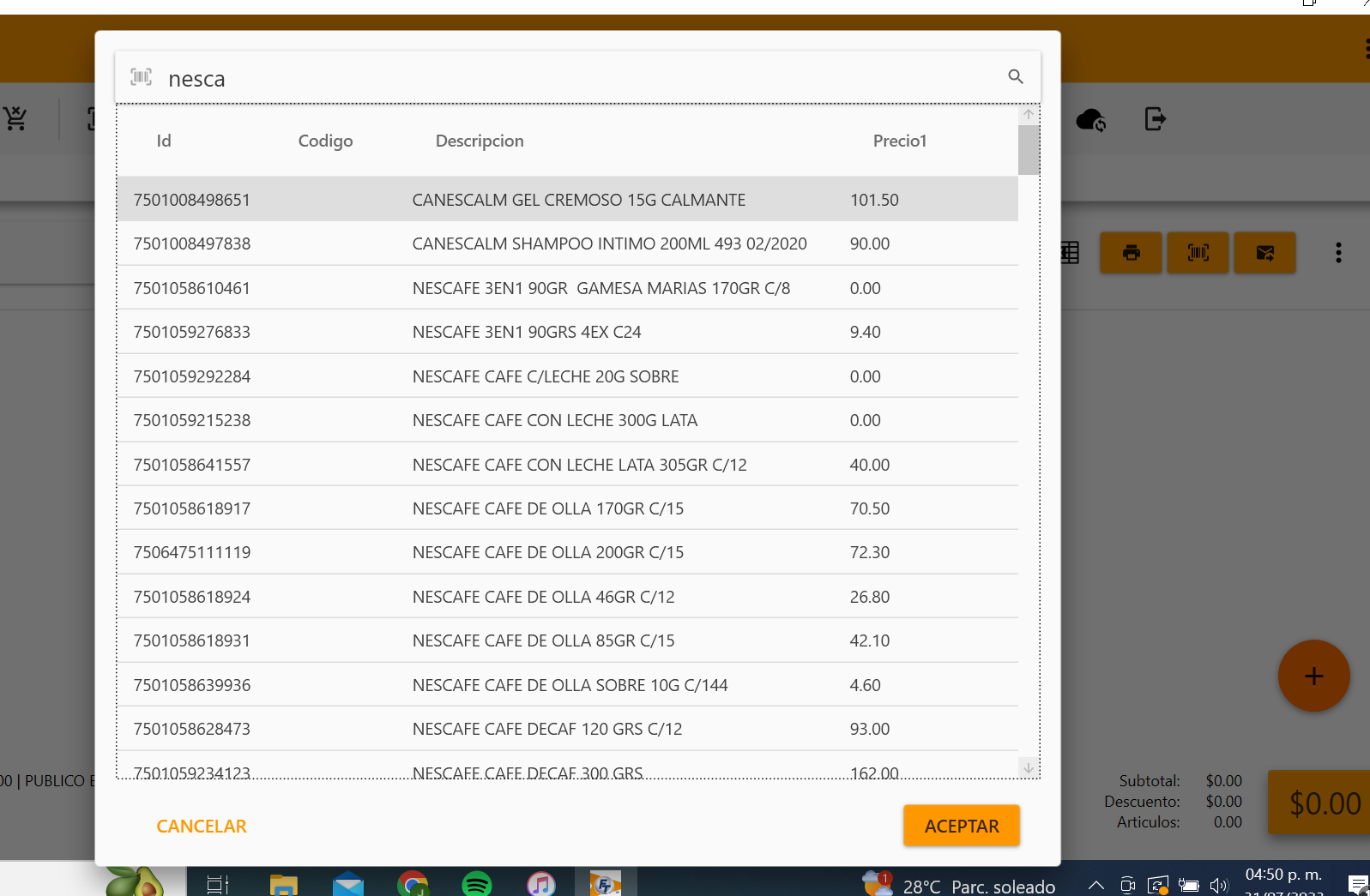Click the search input containing nesca
The width and height of the screenshot is (1370, 896).
578,78
